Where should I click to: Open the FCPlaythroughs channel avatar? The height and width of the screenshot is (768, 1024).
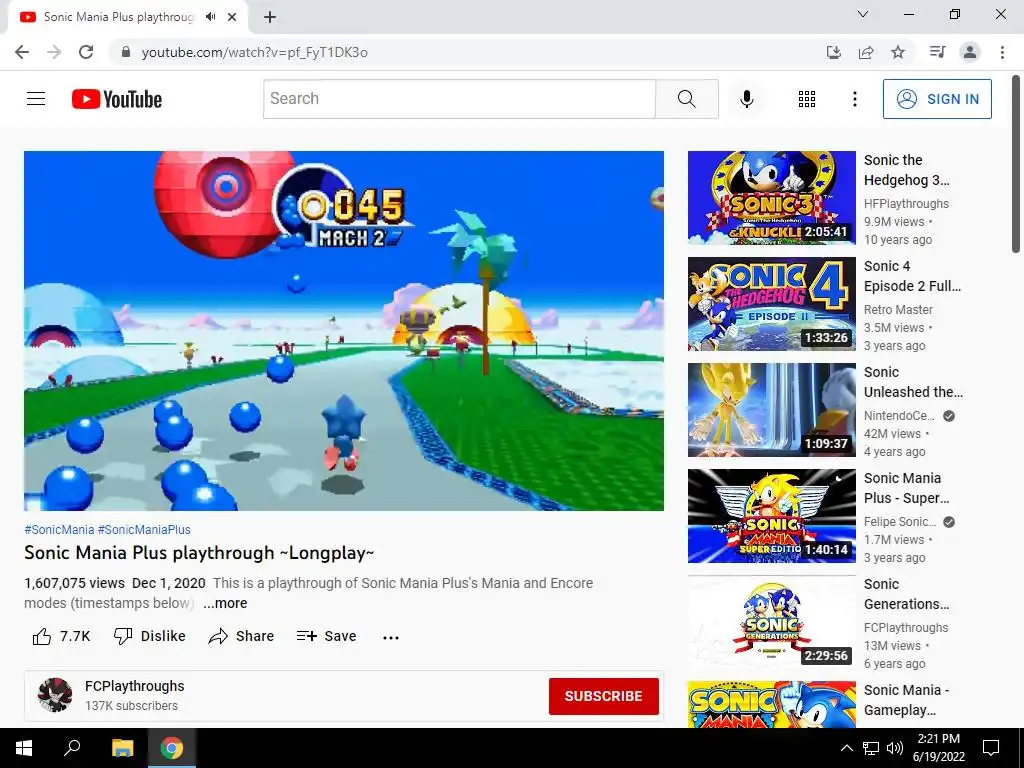coord(55,695)
